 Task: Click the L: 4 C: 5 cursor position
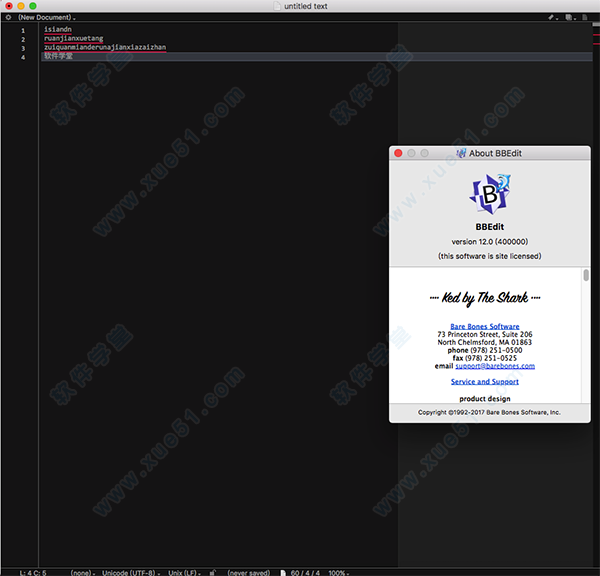(33, 573)
